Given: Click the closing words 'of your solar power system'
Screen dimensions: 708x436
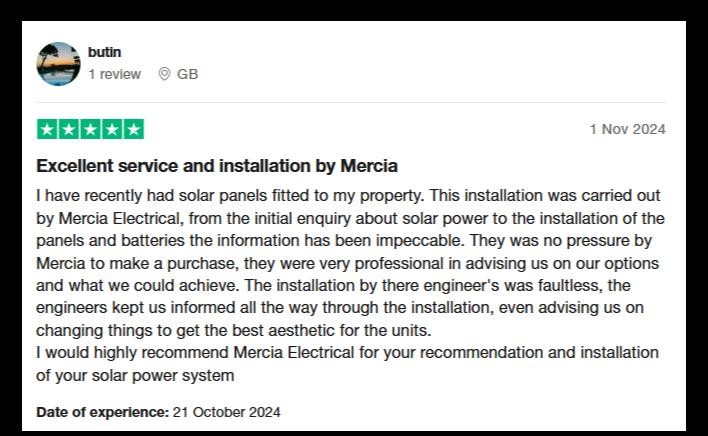Looking at the screenshot, I should 135,376.
